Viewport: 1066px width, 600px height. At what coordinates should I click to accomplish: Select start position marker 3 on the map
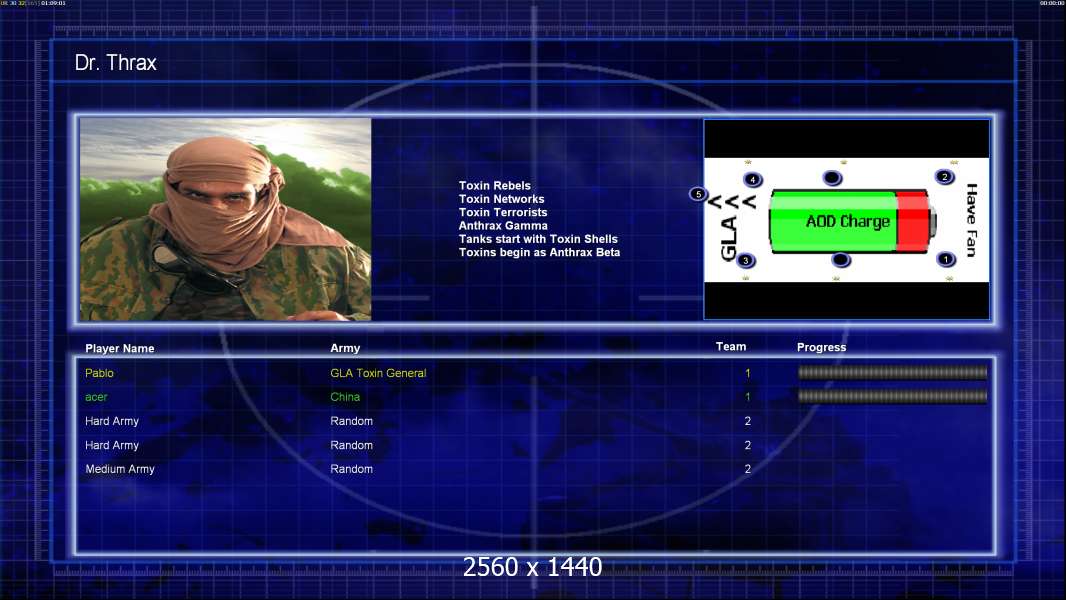pos(746,260)
